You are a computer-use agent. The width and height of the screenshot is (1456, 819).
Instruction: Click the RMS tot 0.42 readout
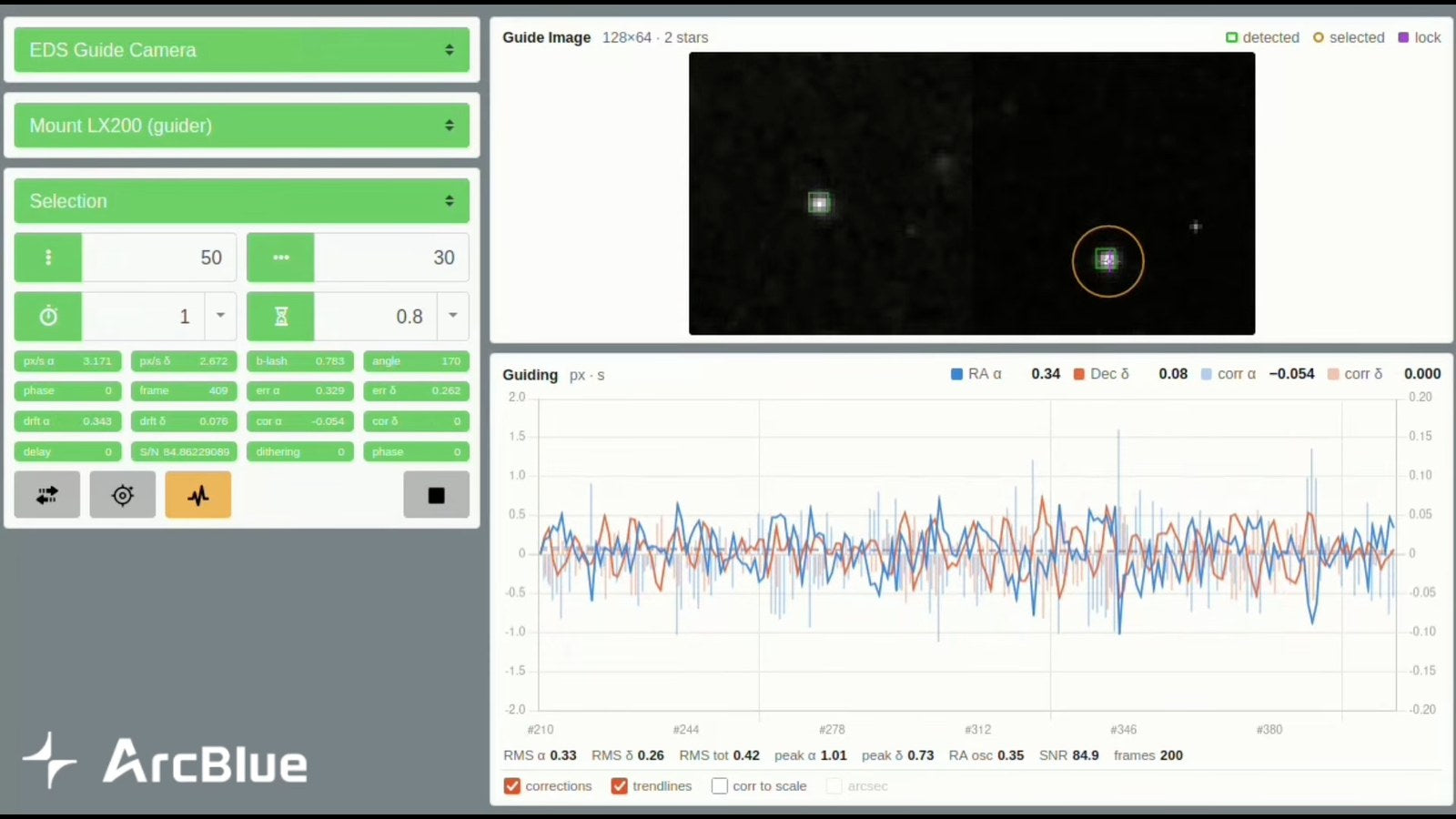[719, 755]
